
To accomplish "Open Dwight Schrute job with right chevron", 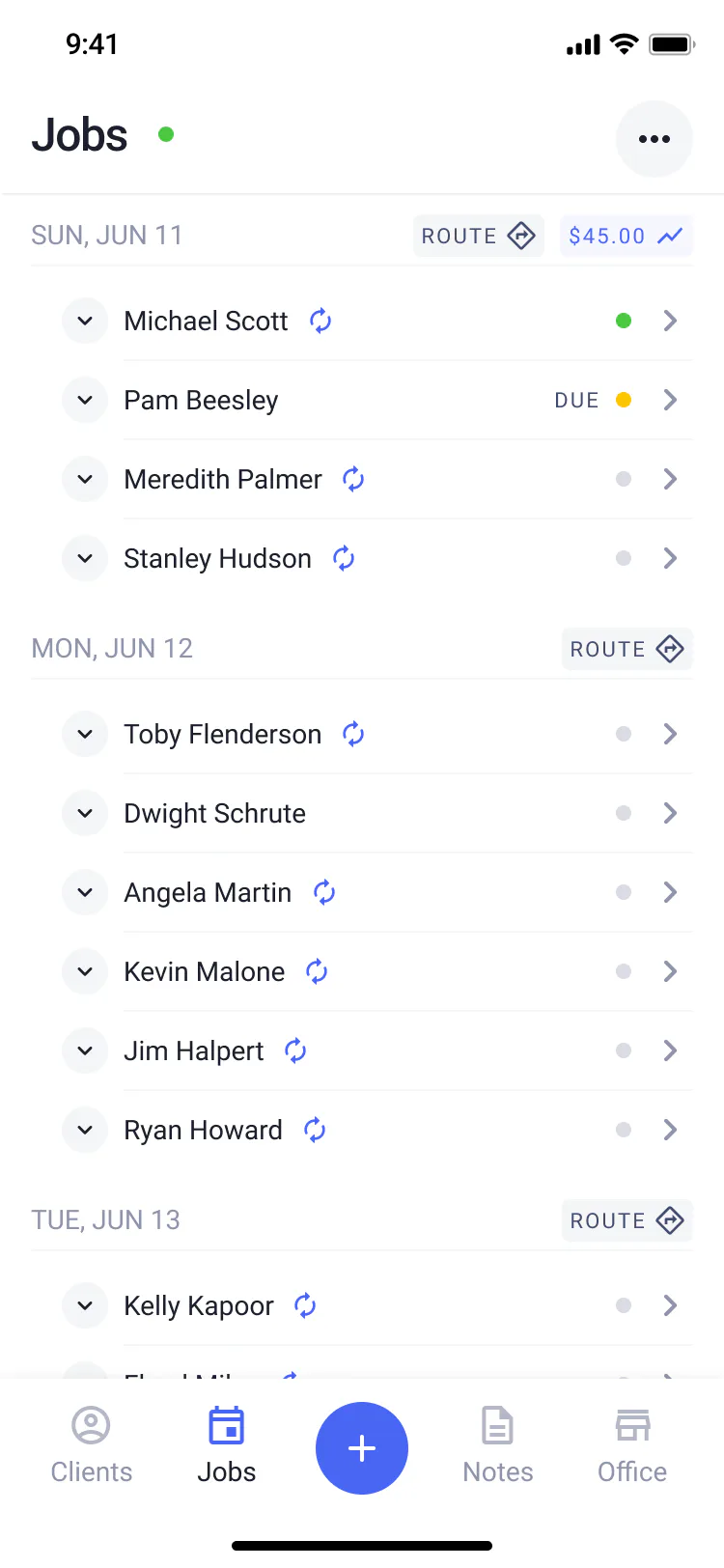I will 670,813.
